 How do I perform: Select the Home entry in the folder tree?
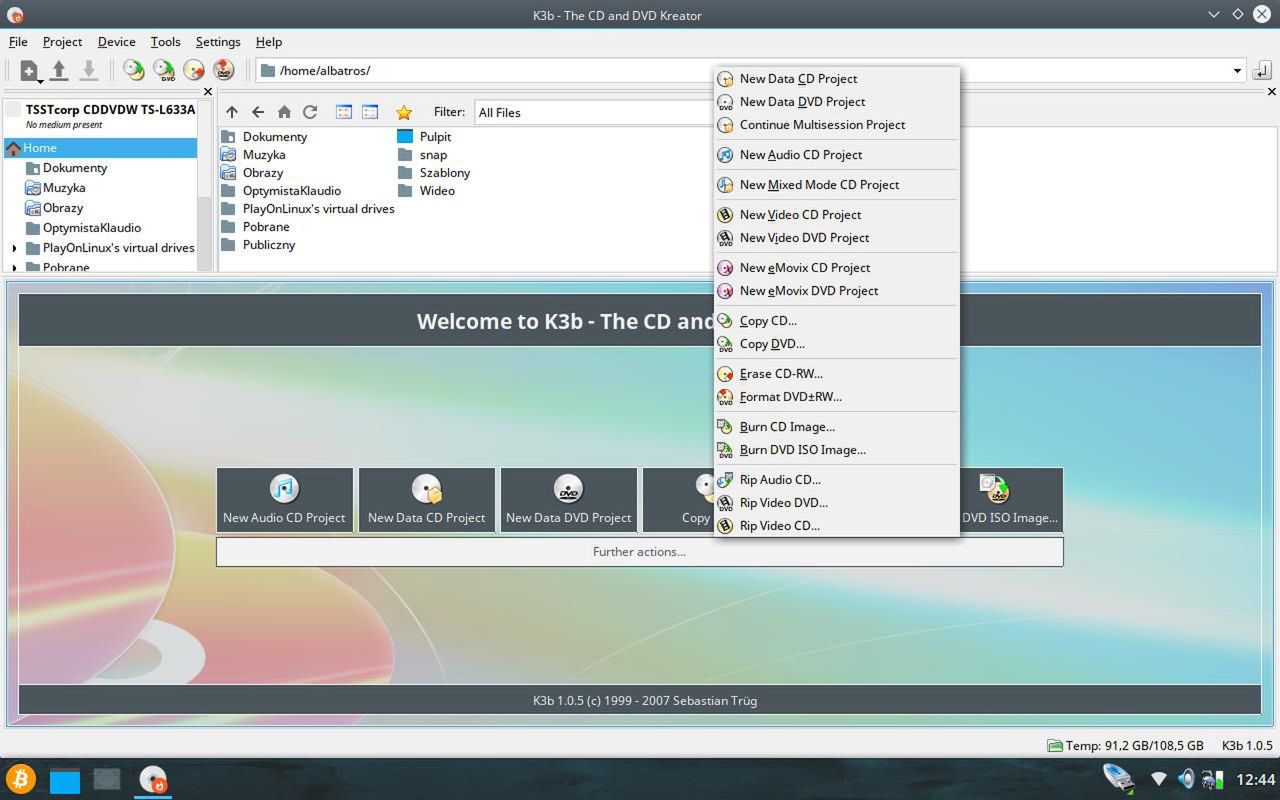pyautogui.click(x=100, y=148)
